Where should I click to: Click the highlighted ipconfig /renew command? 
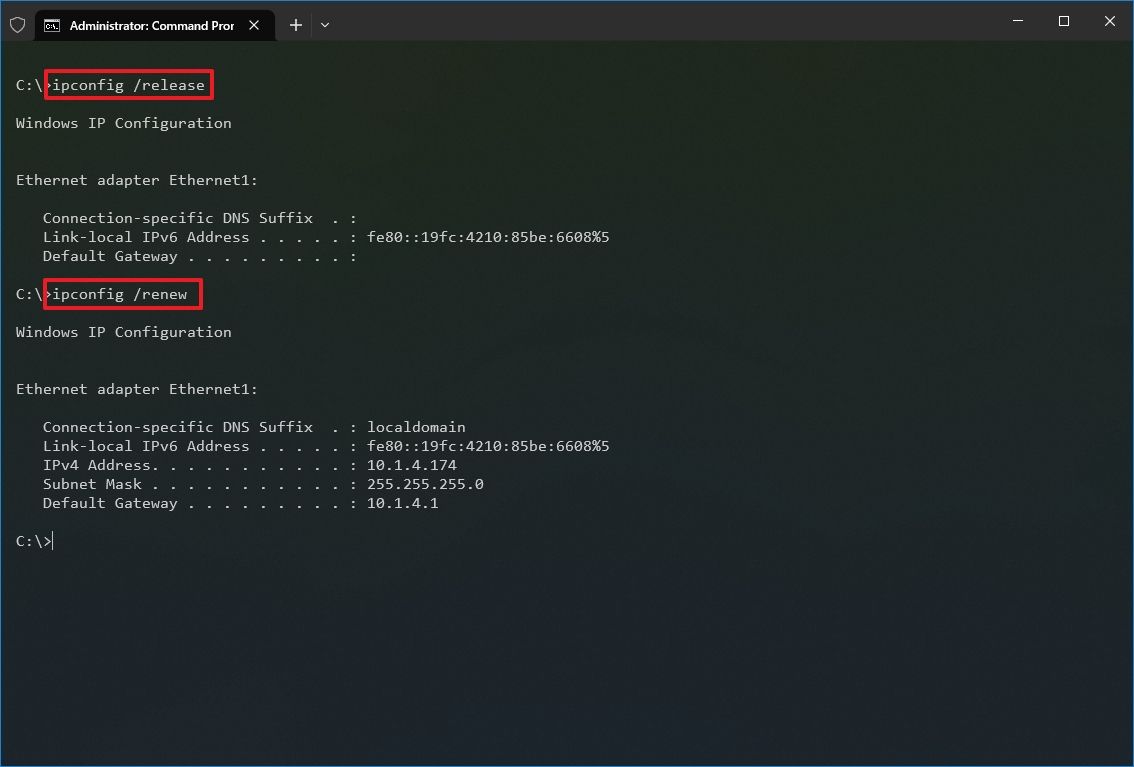click(122, 294)
